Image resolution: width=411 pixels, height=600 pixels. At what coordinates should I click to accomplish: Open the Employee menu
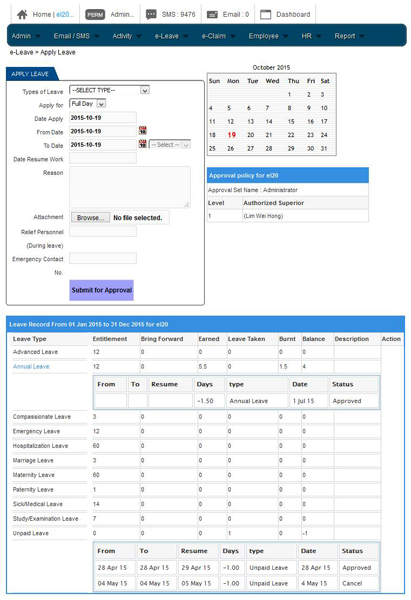(268, 36)
